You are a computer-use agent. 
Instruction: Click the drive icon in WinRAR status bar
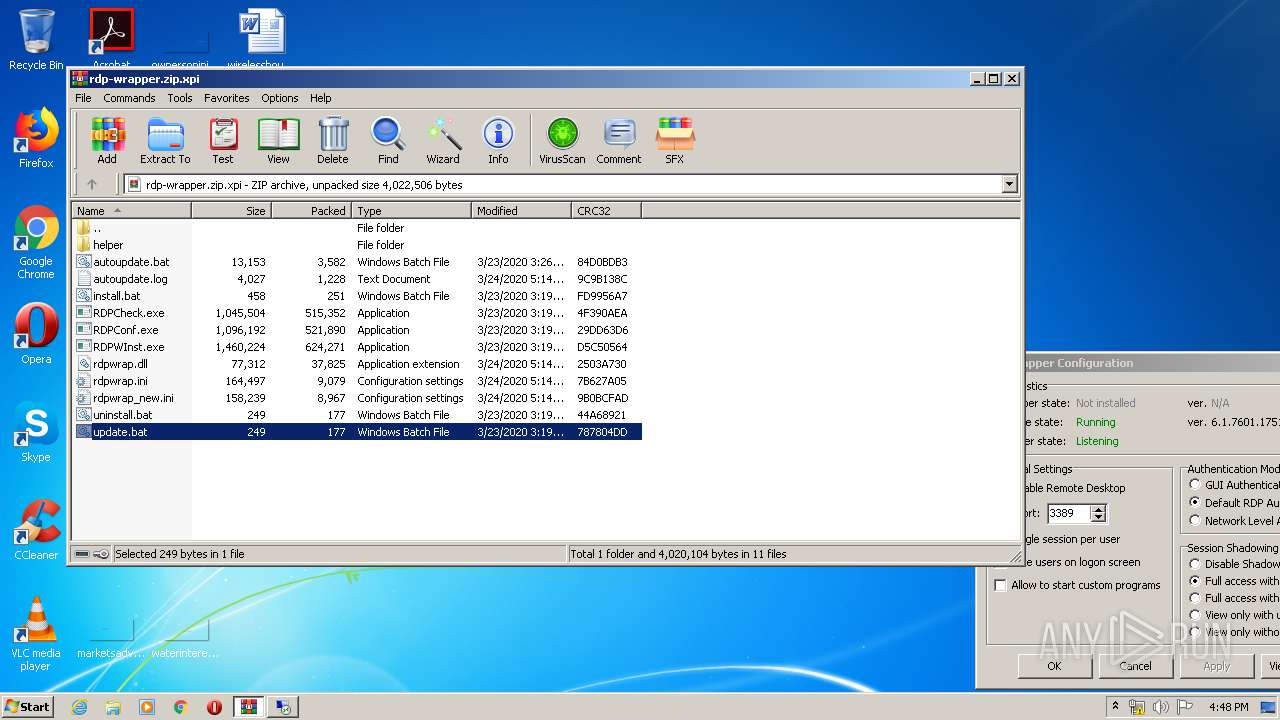point(82,553)
